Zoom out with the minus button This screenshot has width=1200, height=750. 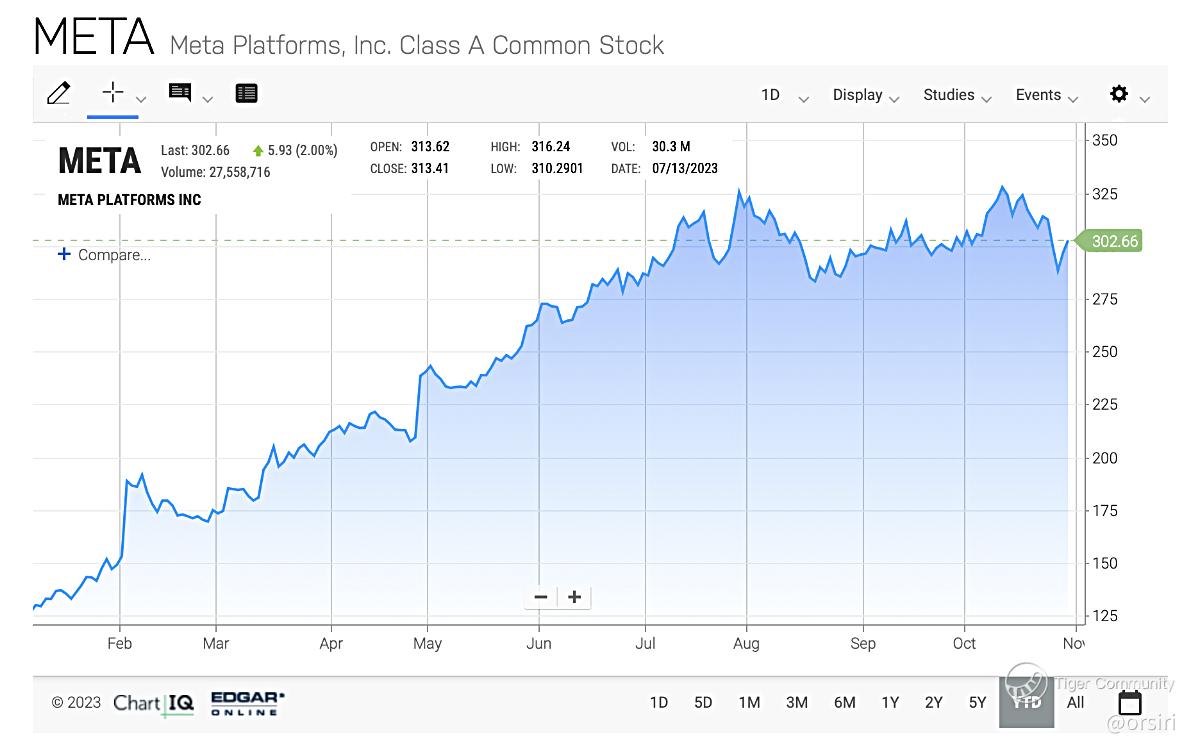click(541, 597)
